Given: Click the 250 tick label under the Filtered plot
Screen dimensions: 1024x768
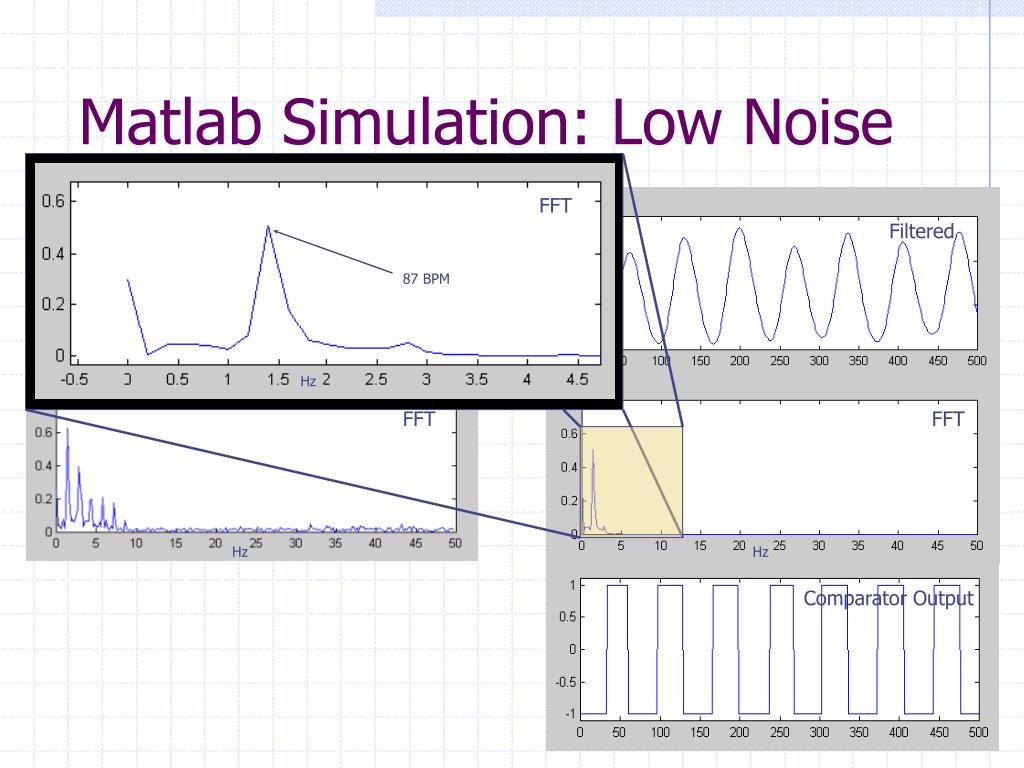Looking at the screenshot, I should [779, 360].
